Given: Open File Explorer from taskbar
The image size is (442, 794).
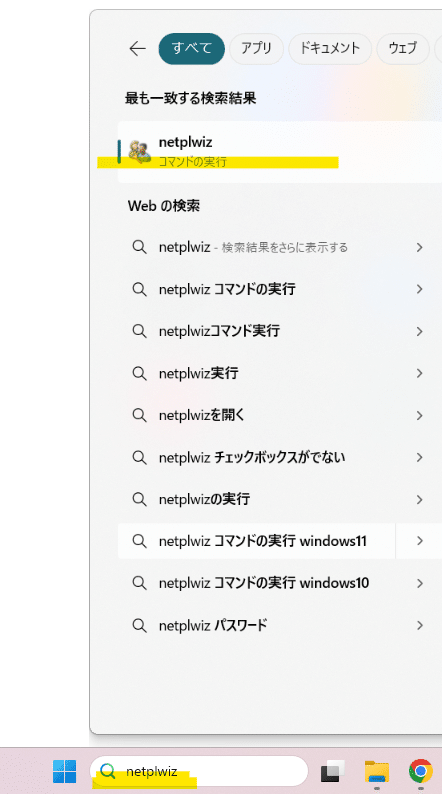Looking at the screenshot, I should (377, 771).
